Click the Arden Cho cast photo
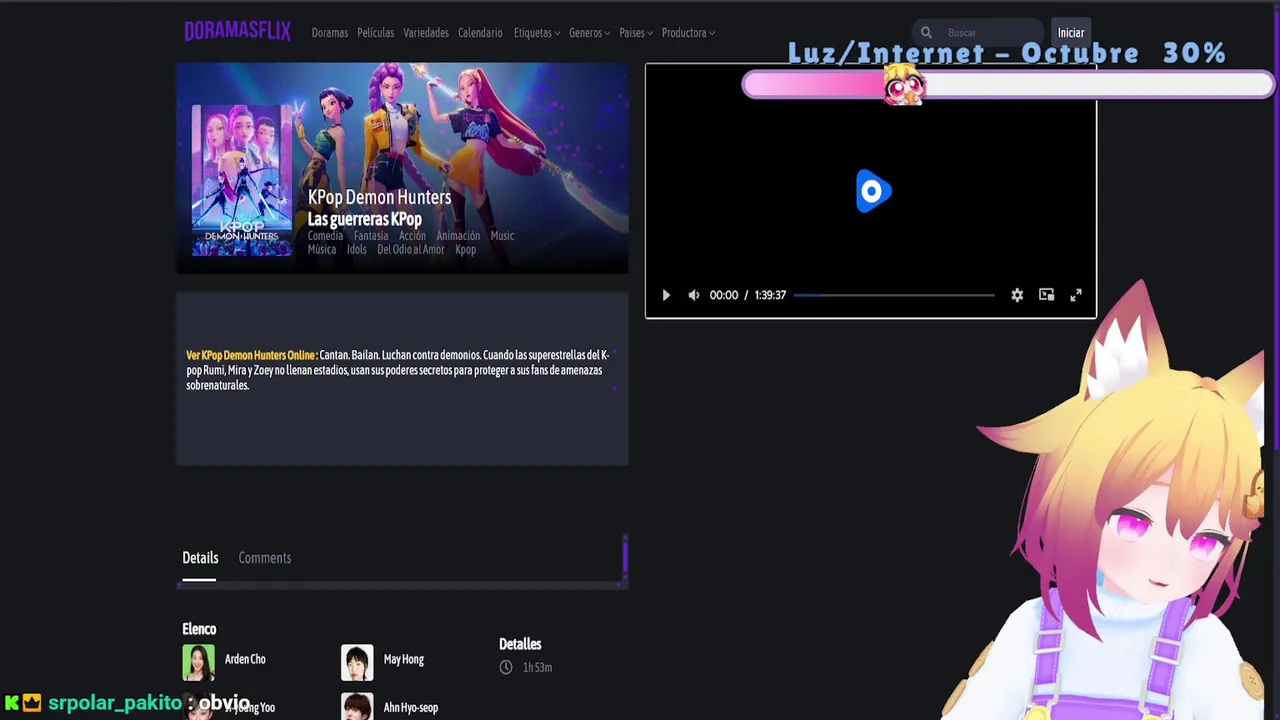This screenshot has height=720, width=1280. [198, 662]
